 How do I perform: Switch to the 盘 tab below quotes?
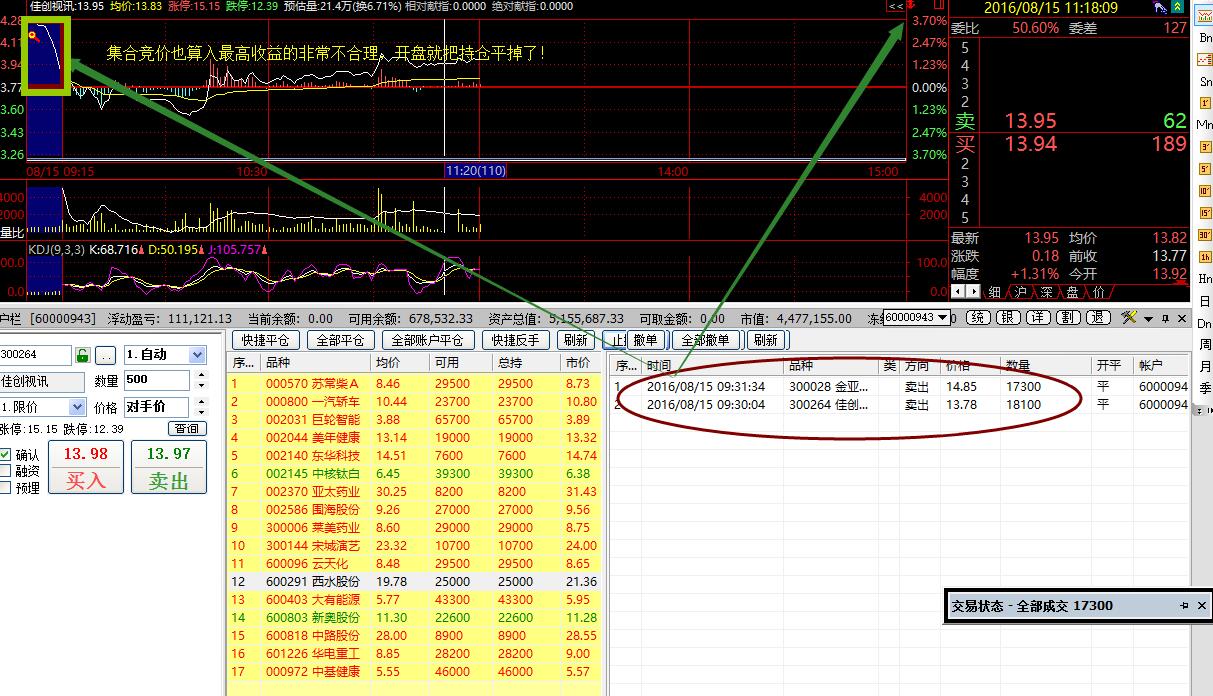coord(1071,292)
